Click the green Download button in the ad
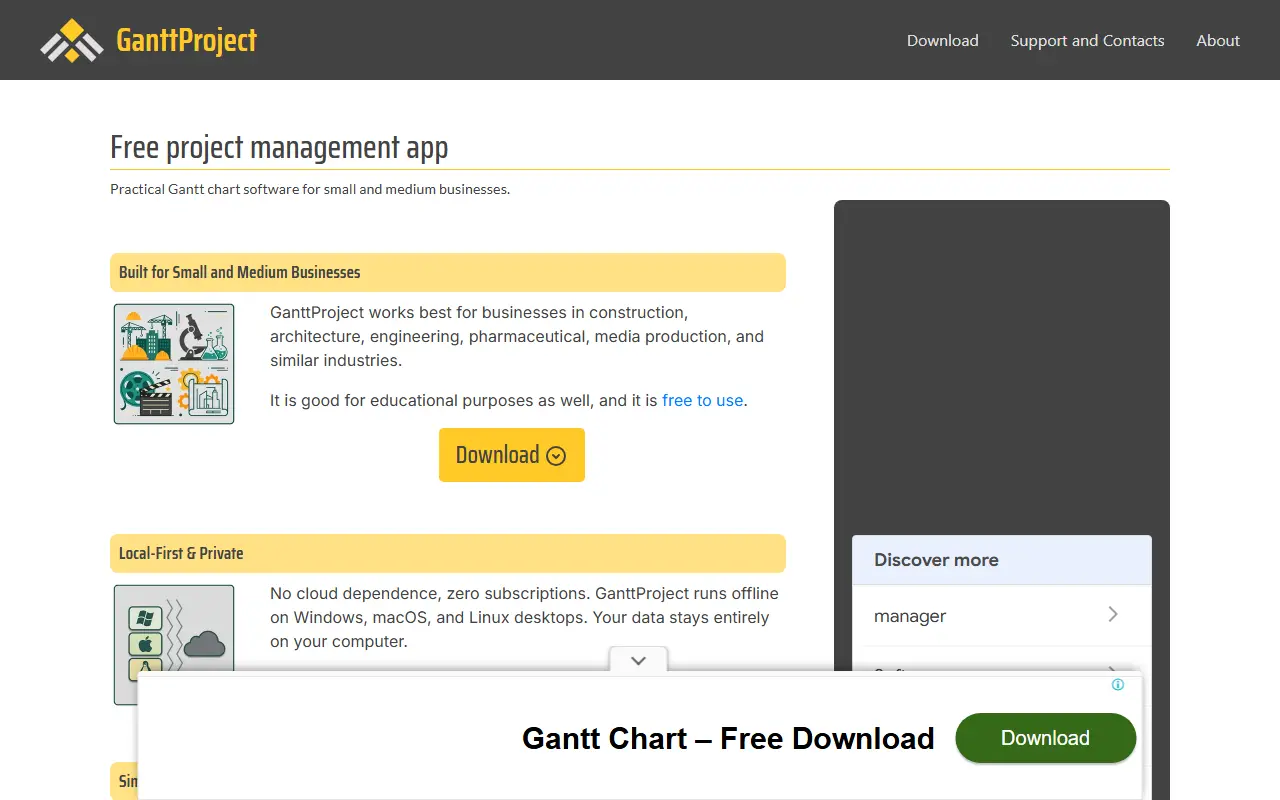This screenshot has height=800, width=1280. [x=1046, y=738]
